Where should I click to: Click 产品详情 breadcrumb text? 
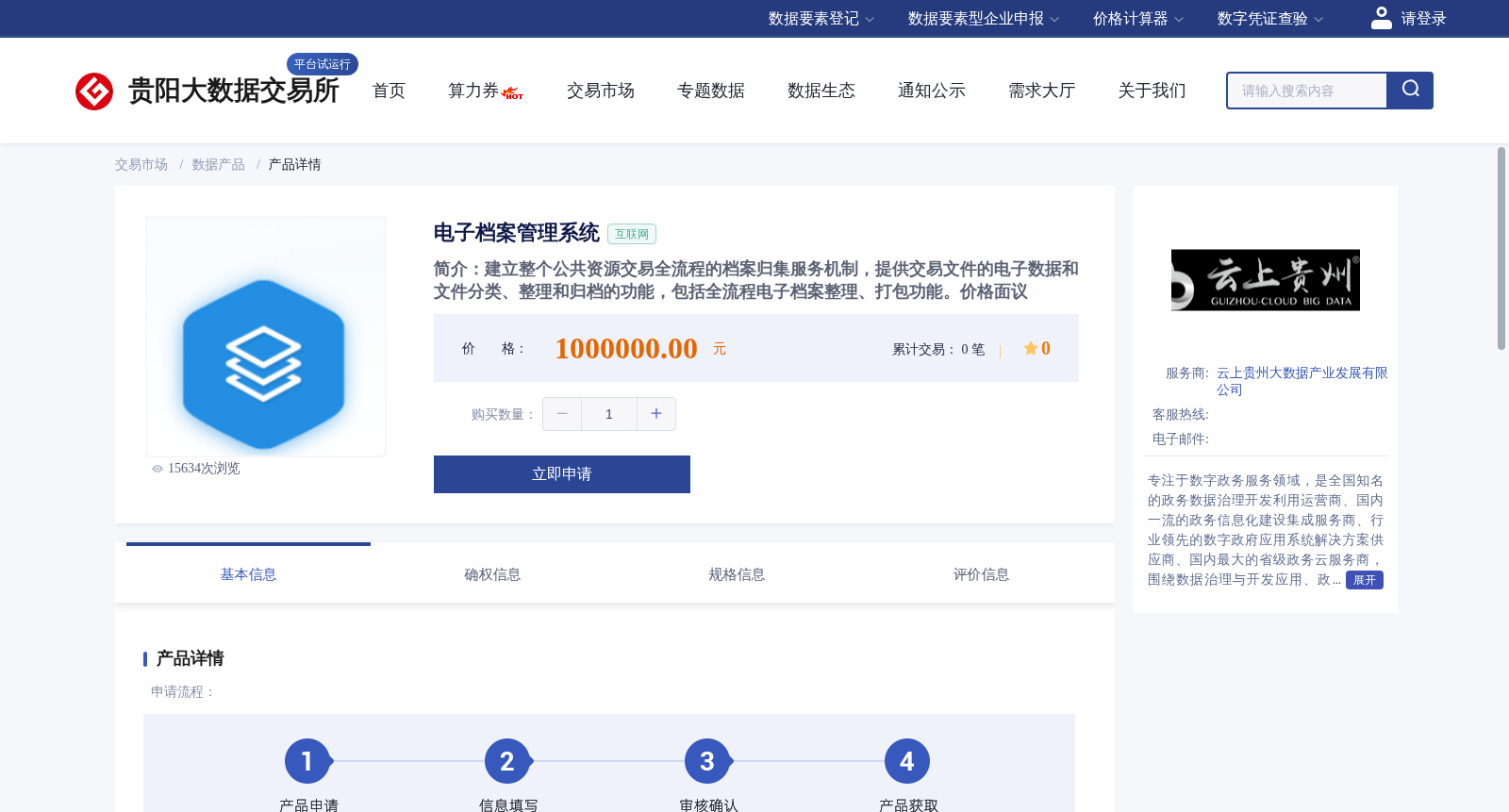[295, 165]
